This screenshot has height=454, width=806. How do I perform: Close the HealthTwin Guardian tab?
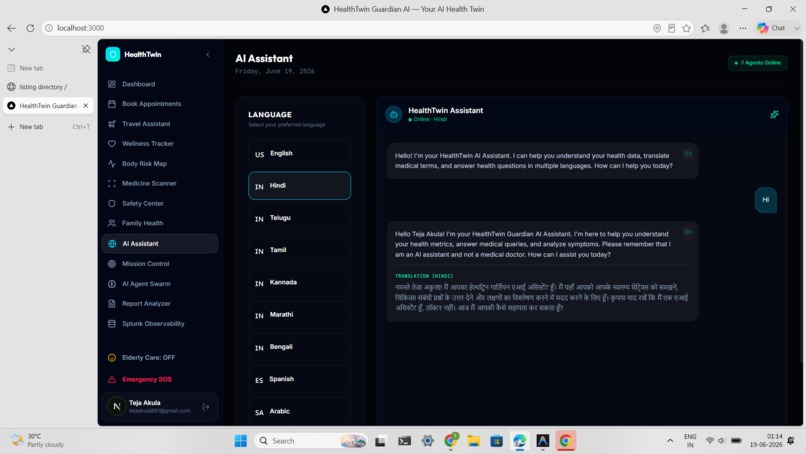coord(85,106)
